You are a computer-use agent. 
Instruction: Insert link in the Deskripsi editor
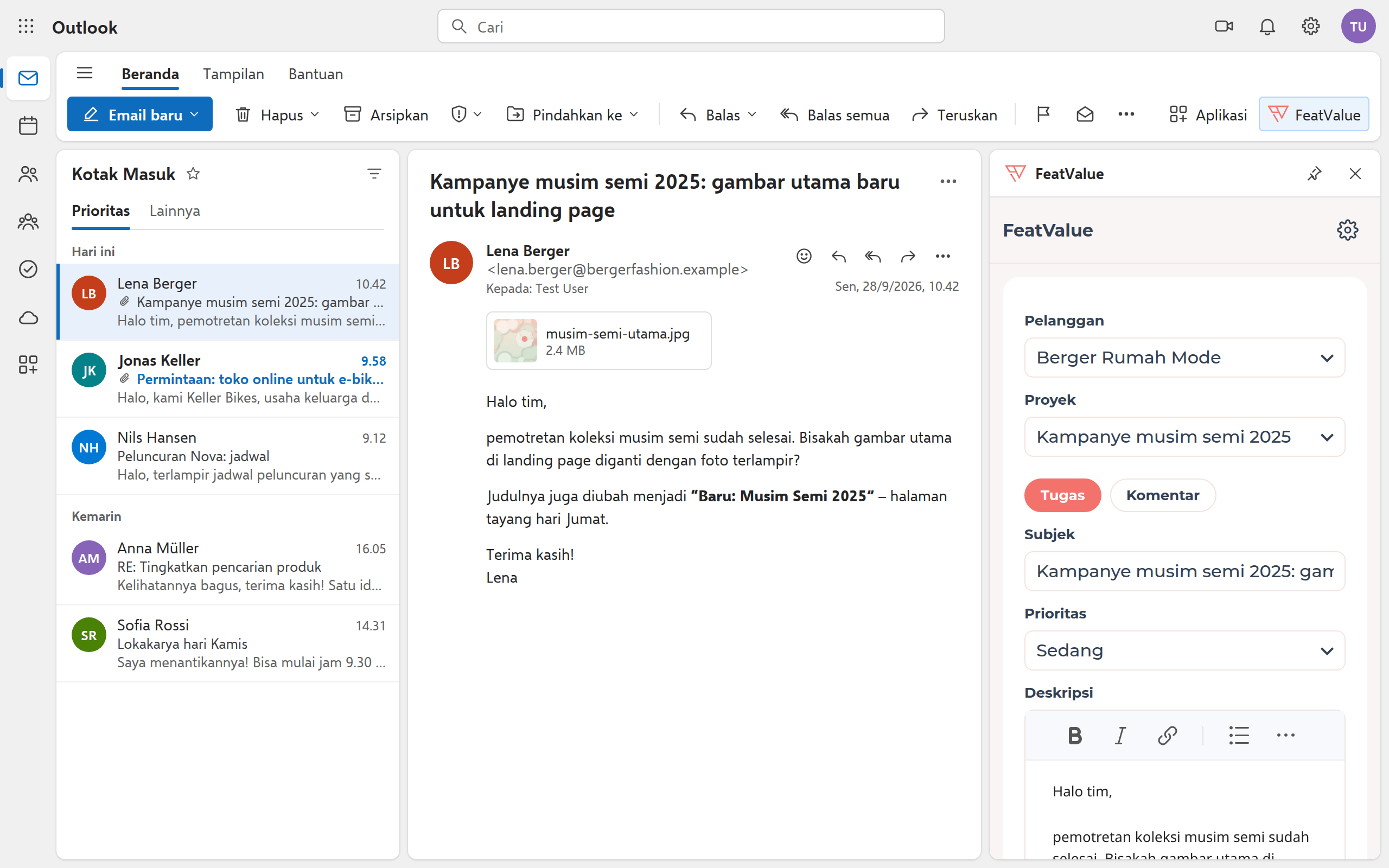(x=1168, y=736)
